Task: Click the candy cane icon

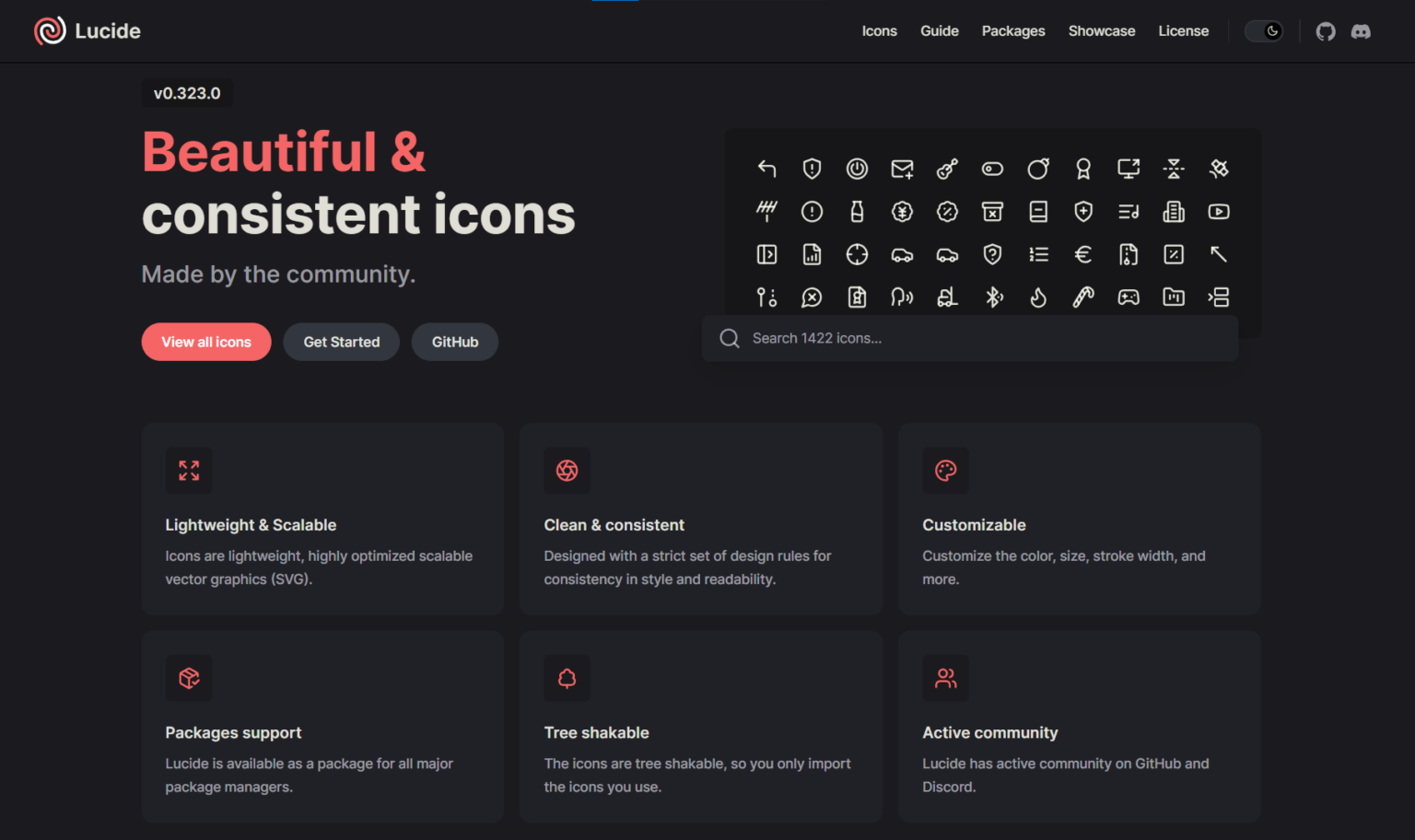Action: click(1083, 297)
